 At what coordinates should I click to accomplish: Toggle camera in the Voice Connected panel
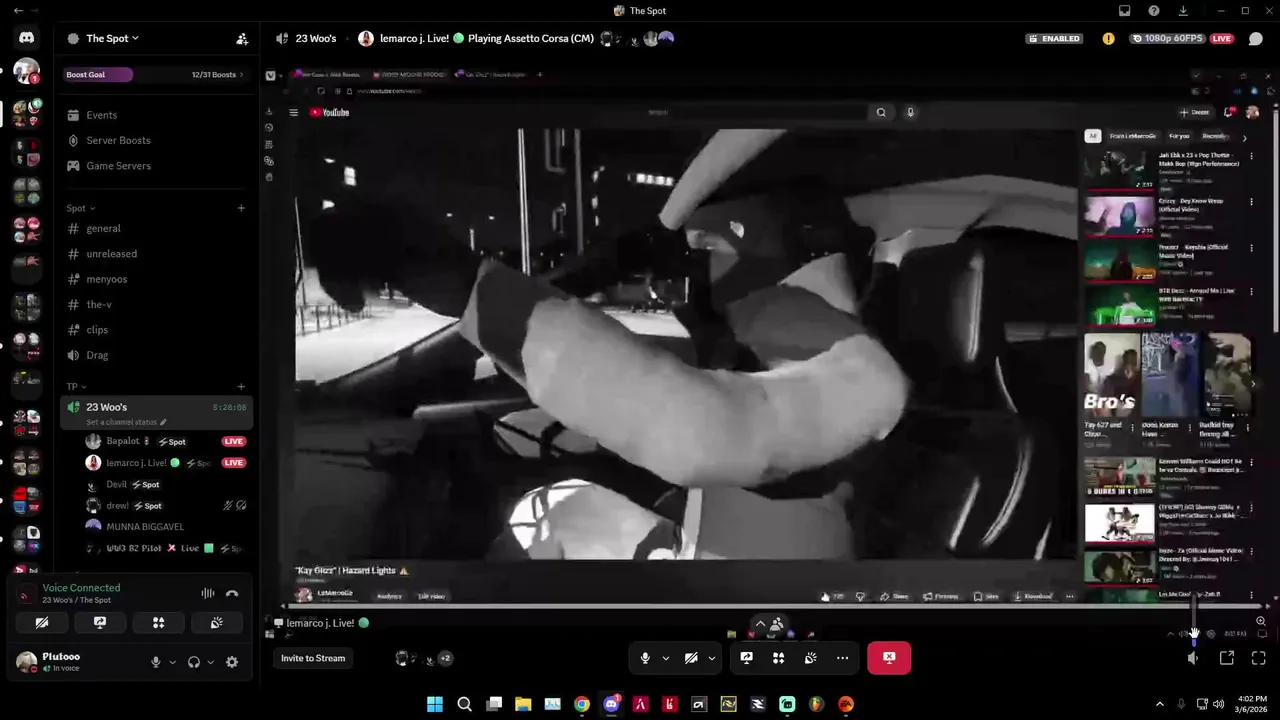click(41, 623)
